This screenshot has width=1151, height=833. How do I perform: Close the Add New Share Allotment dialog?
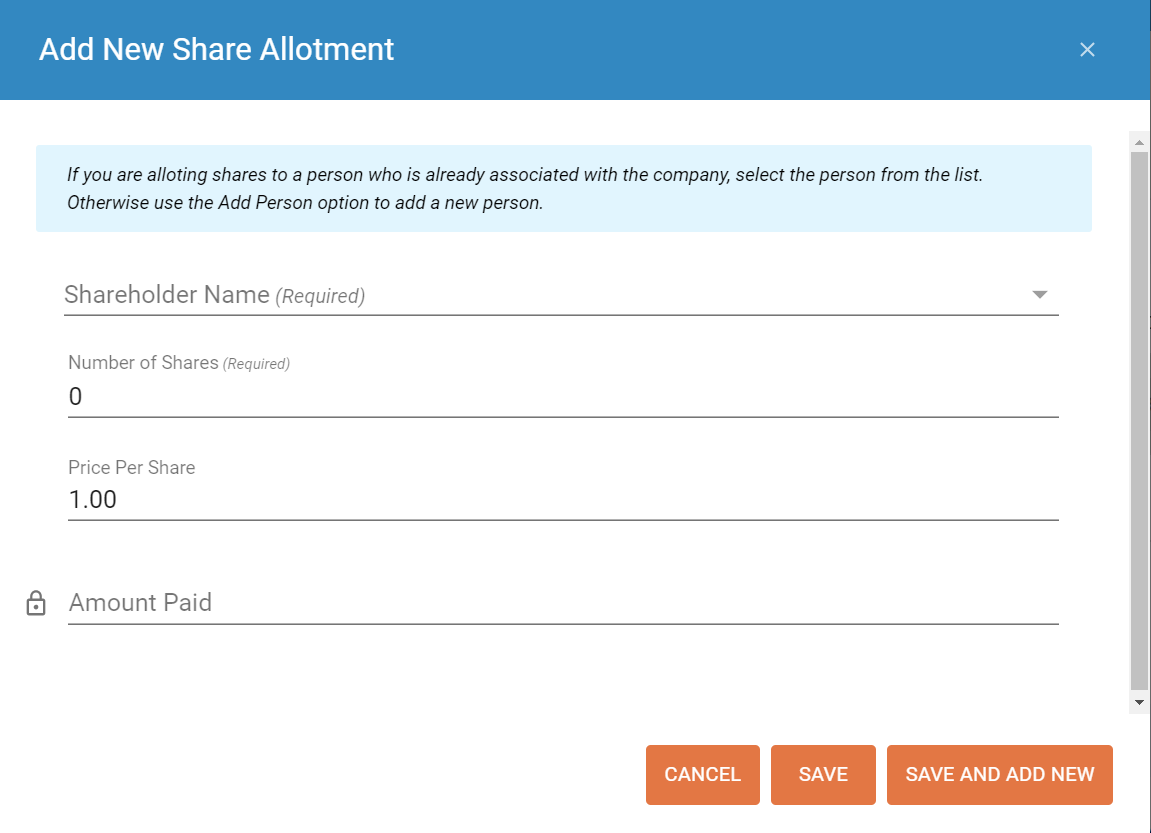click(x=1087, y=49)
